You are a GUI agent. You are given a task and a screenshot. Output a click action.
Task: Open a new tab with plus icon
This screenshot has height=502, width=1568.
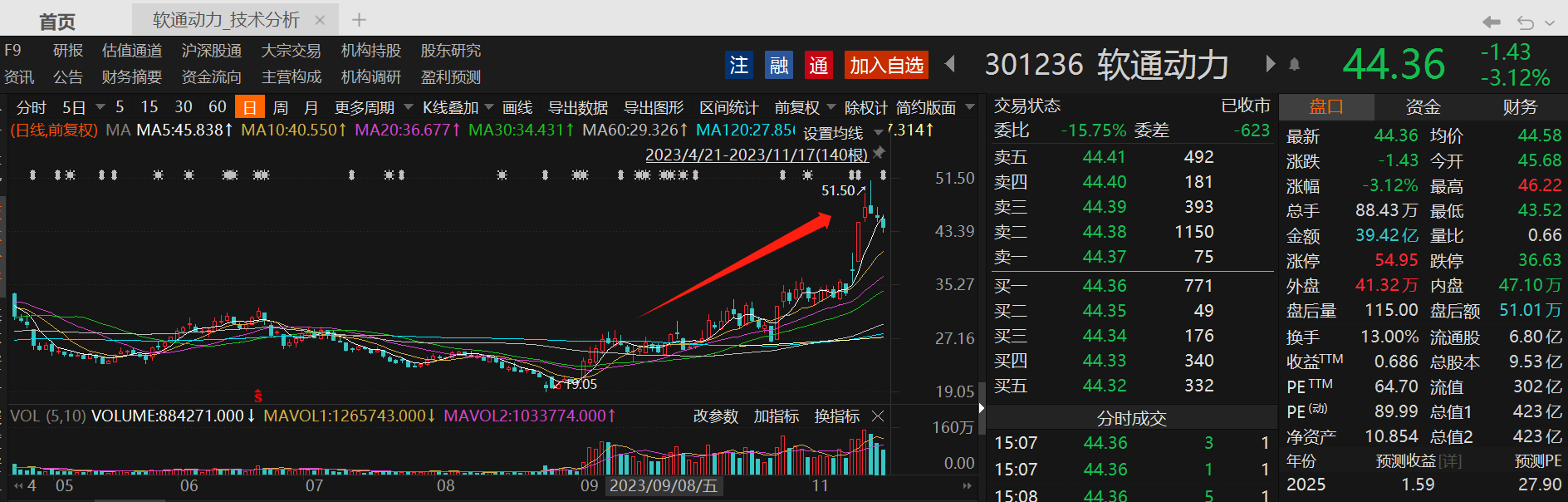[359, 20]
